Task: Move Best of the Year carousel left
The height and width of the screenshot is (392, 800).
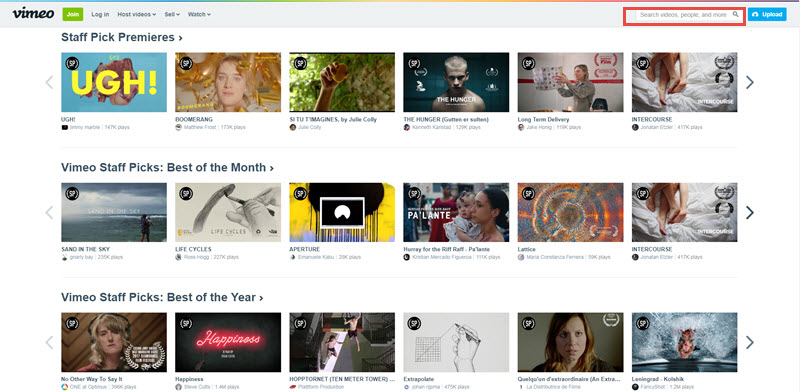Action: [x=49, y=342]
